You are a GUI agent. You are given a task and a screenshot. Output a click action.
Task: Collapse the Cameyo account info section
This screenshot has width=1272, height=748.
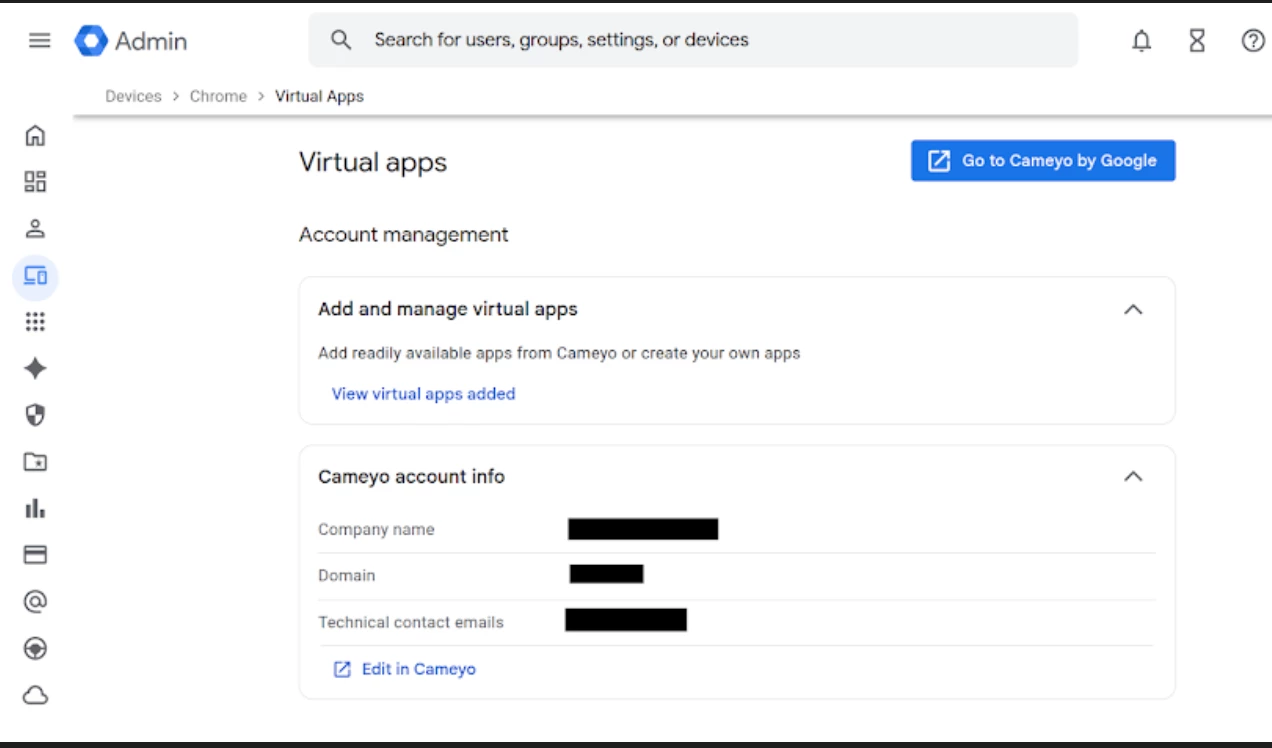coord(1133,477)
